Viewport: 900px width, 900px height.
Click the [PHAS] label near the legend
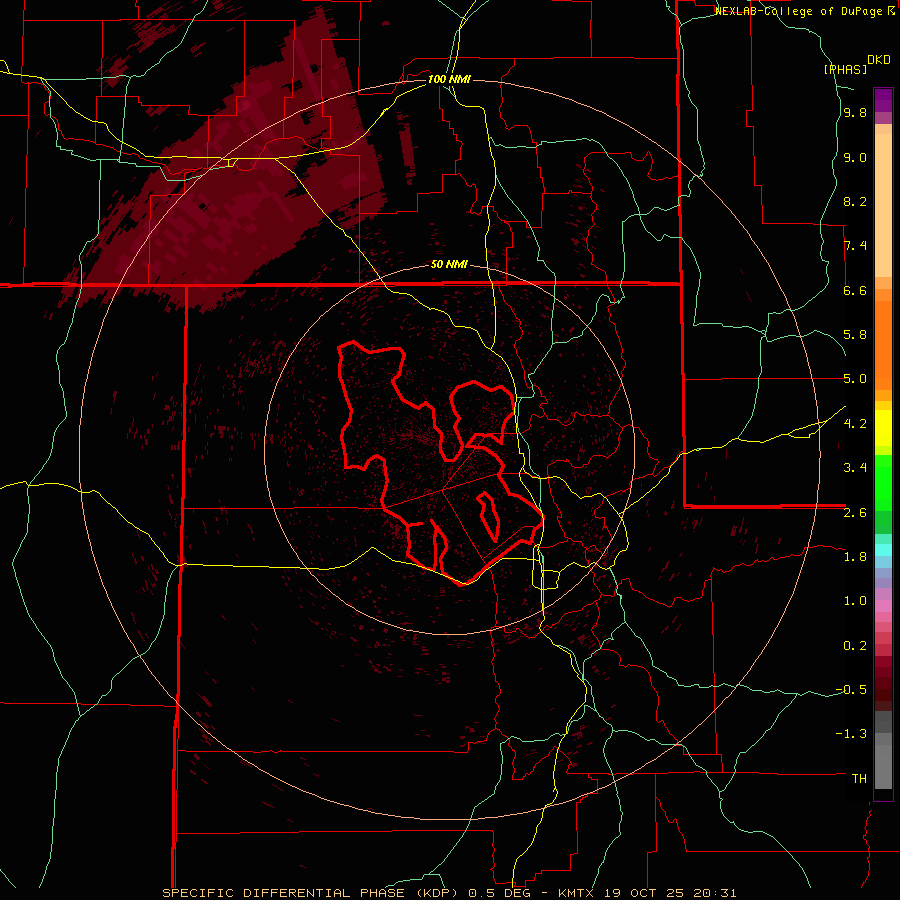[845, 69]
